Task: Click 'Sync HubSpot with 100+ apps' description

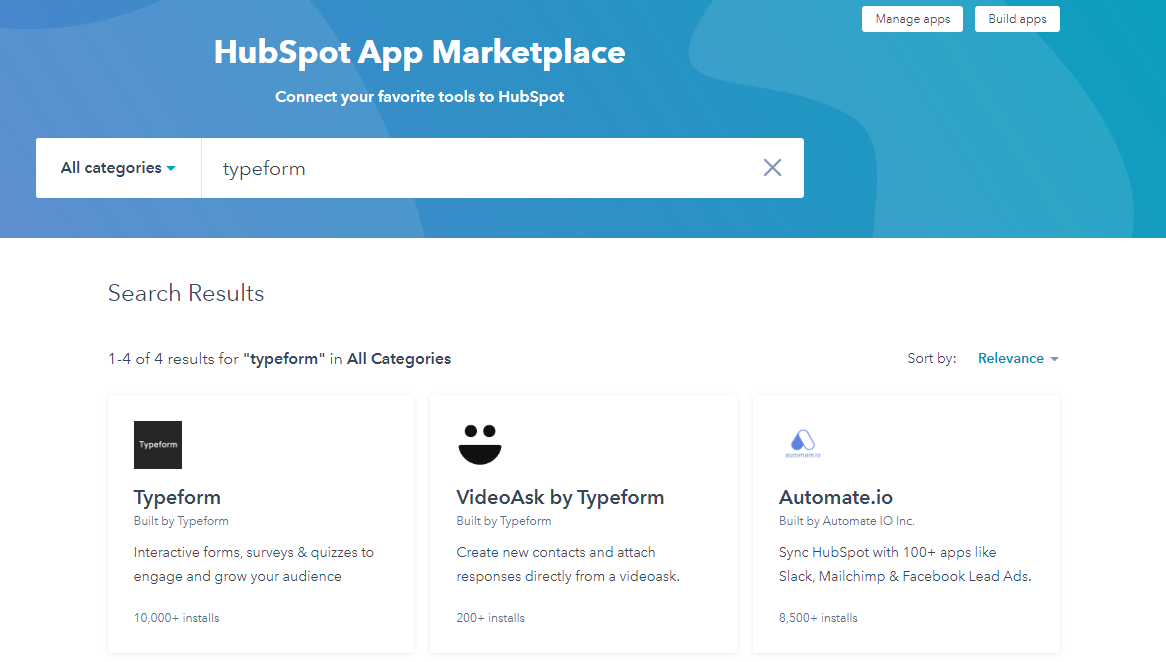Action: tap(905, 564)
